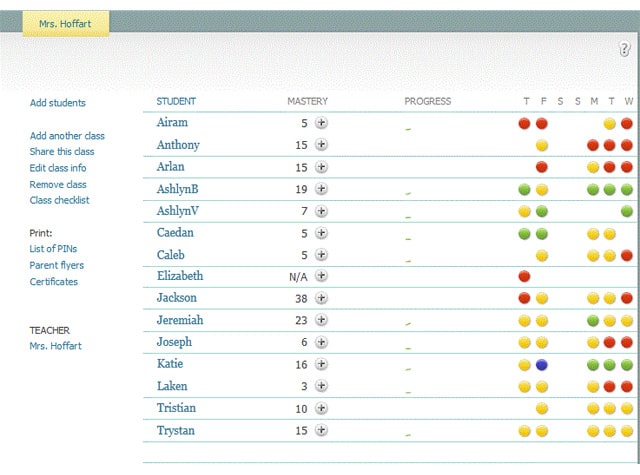Image resolution: width=640 pixels, height=475 pixels.
Task: Open student AshlynB's name link
Action: tap(178, 189)
